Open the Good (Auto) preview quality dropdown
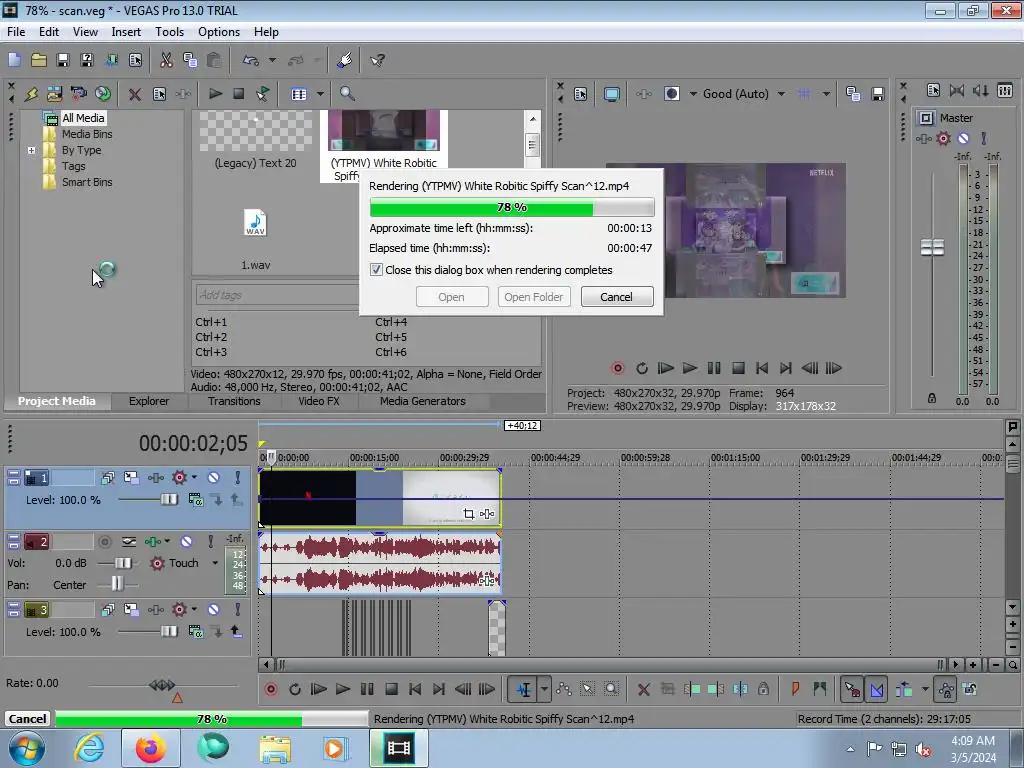This screenshot has height=768, width=1024. click(x=781, y=94)
